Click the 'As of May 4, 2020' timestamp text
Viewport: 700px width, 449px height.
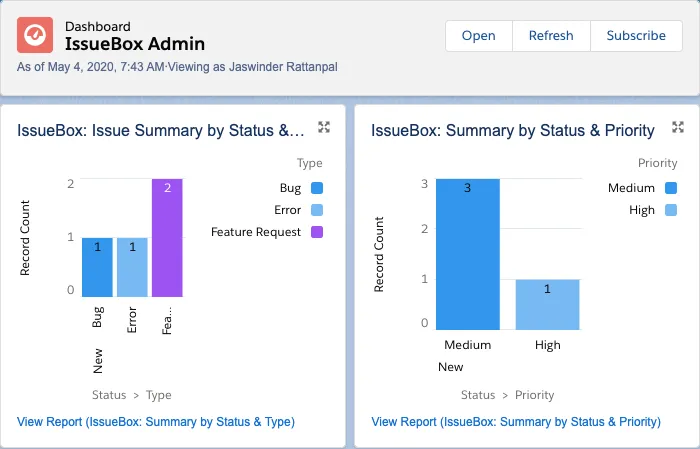coord(91,67)
